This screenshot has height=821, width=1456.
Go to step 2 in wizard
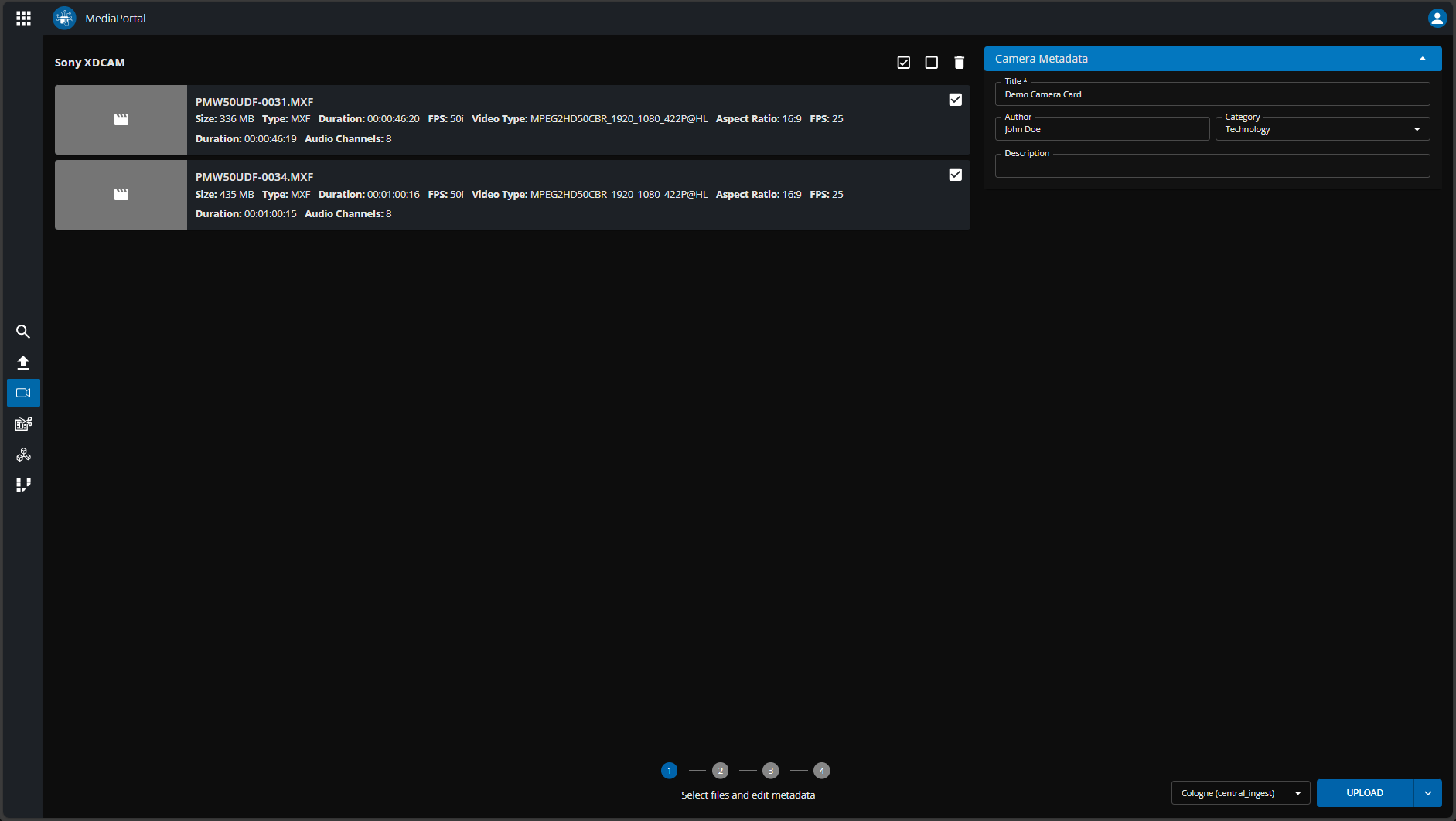click(x=720, y=771)
